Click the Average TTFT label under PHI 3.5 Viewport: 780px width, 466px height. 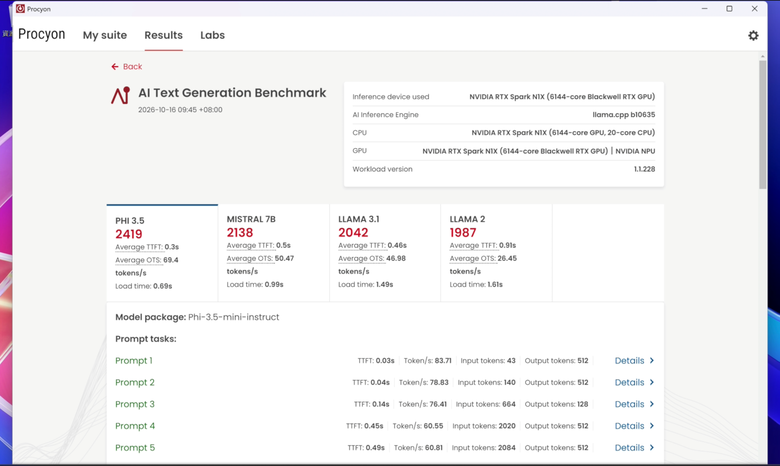click(x=139, y=247)
